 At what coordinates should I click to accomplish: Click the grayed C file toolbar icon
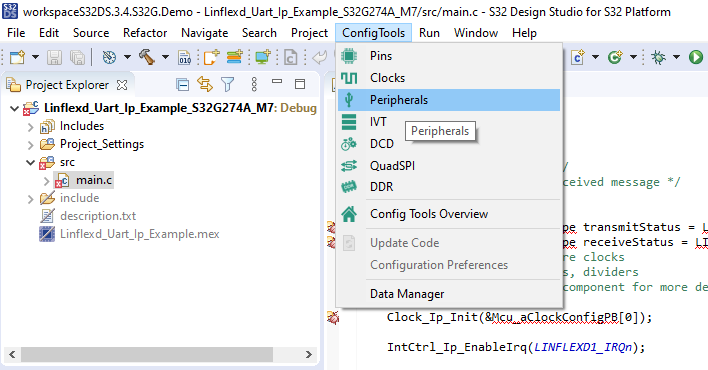click(x=290, y=57)
